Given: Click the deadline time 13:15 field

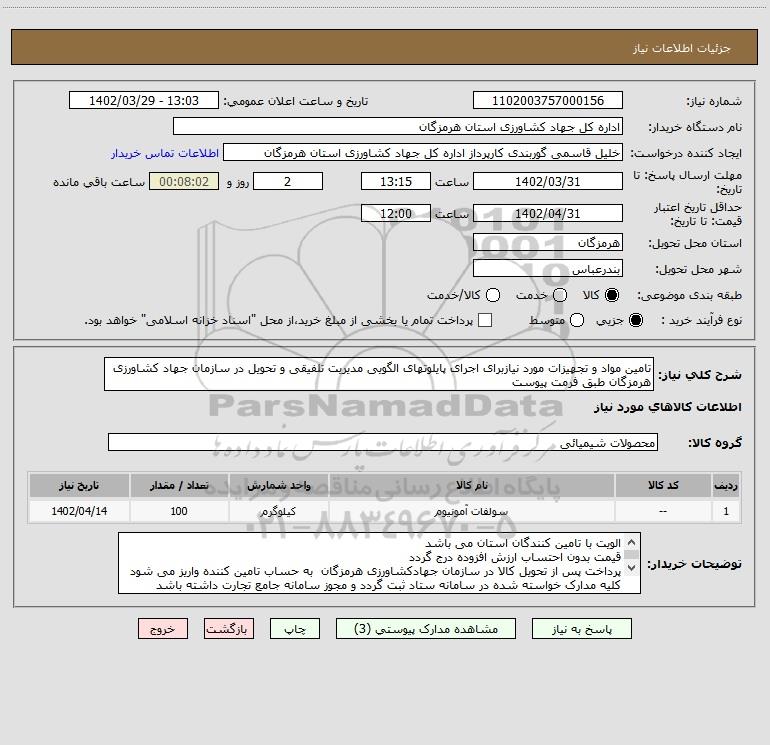Looking at the screenshot, I should point(396,181).
